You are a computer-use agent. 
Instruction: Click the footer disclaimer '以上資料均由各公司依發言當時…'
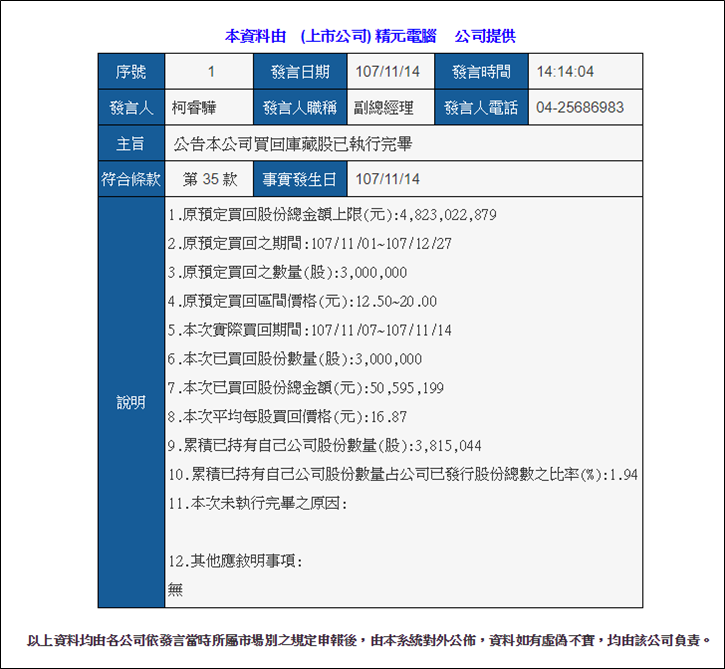click(x=369, y=640)
